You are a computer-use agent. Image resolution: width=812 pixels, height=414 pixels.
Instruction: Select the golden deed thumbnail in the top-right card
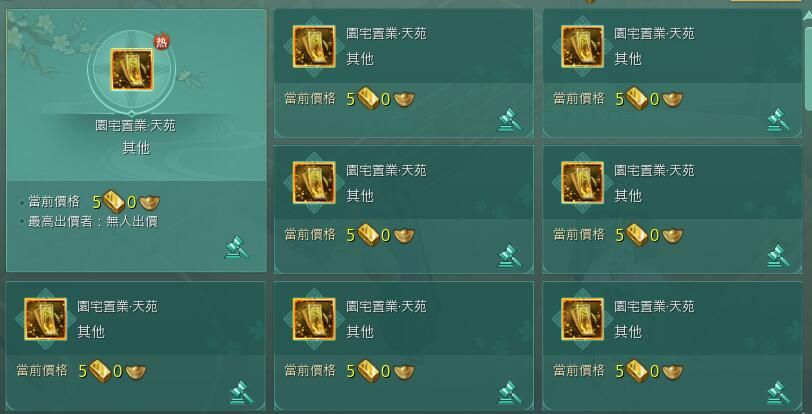coord(583,47)
